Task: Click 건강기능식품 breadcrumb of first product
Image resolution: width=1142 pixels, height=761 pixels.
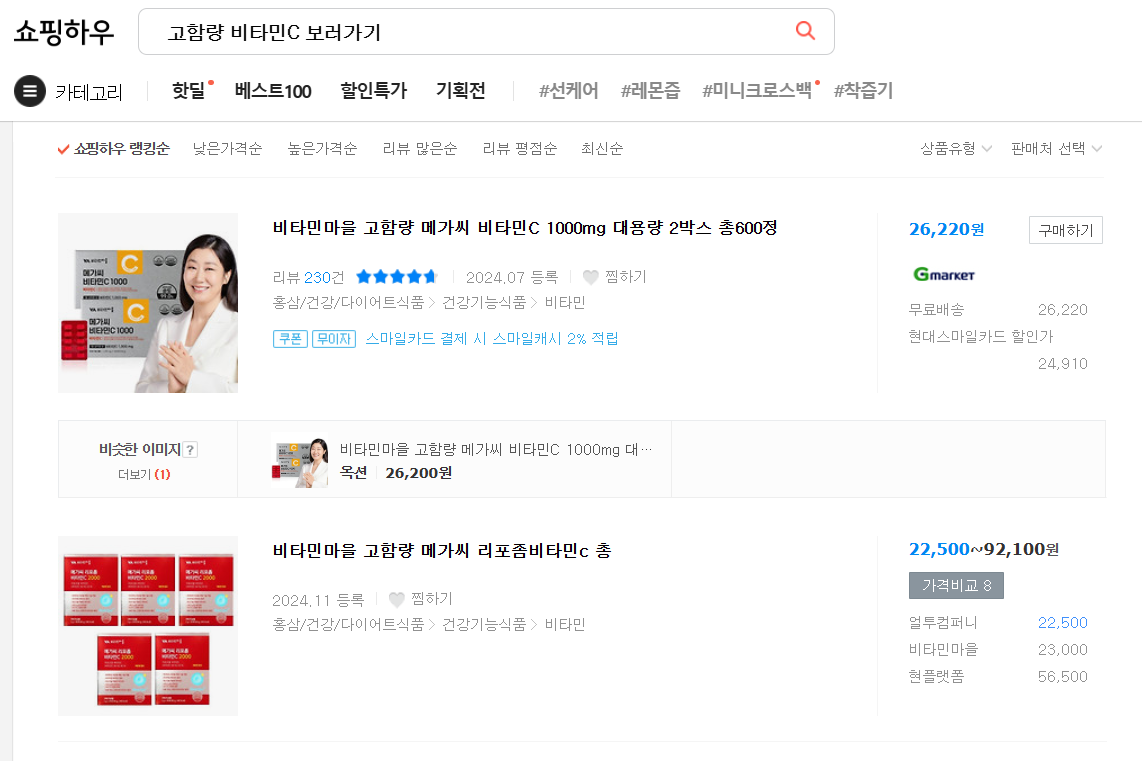Action: (484, 303)
